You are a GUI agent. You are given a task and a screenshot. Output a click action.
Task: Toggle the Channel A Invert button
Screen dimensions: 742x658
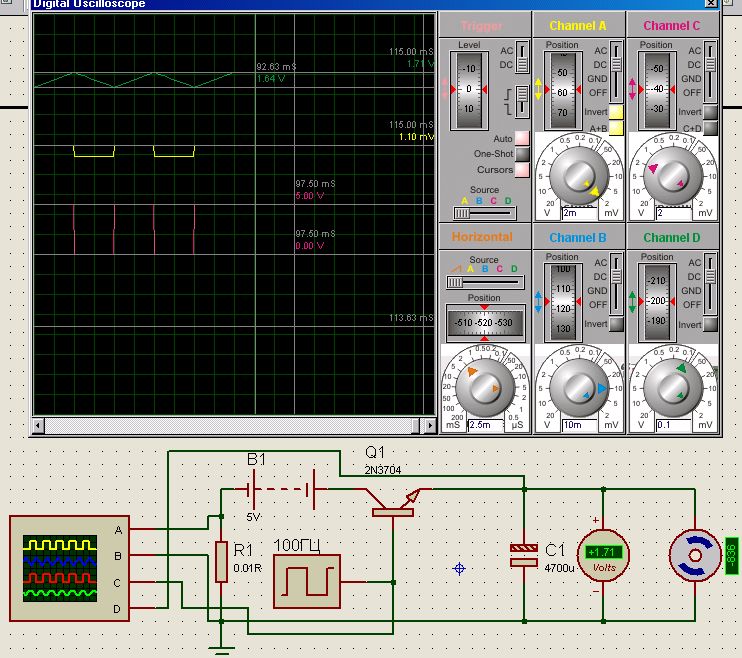pos(616,112)
